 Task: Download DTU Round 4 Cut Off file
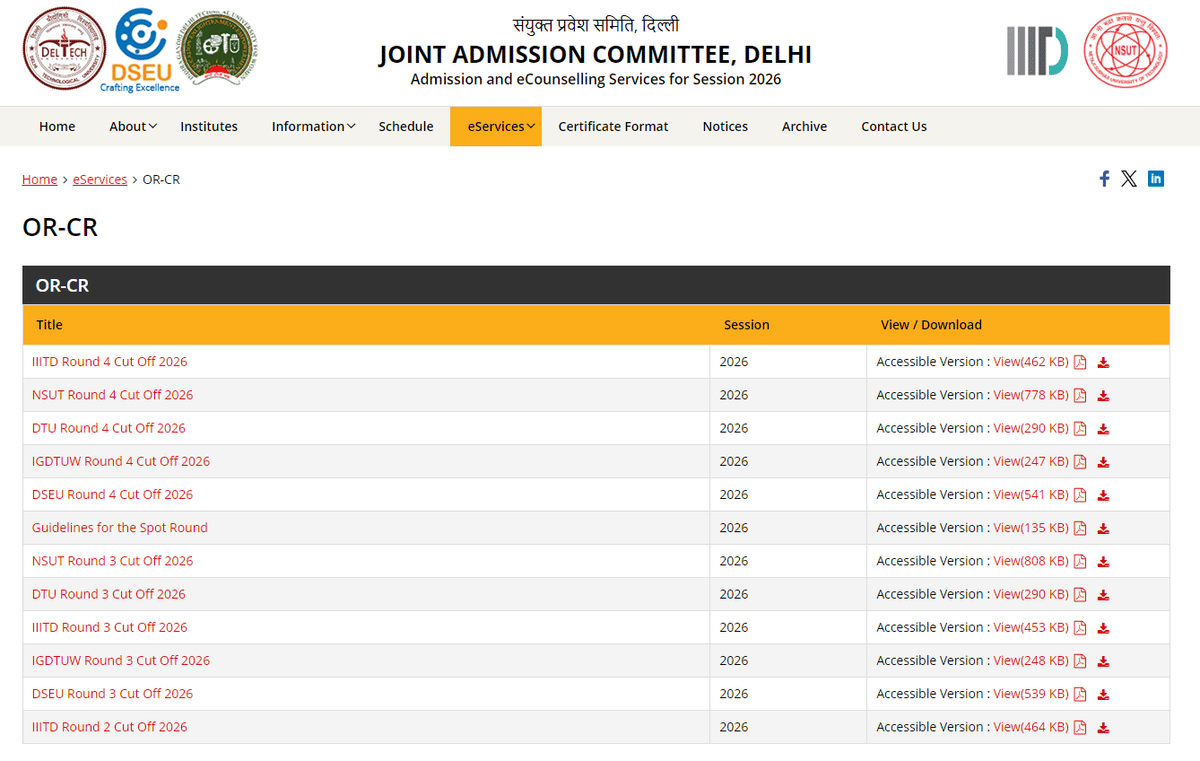pos(1104,428)
